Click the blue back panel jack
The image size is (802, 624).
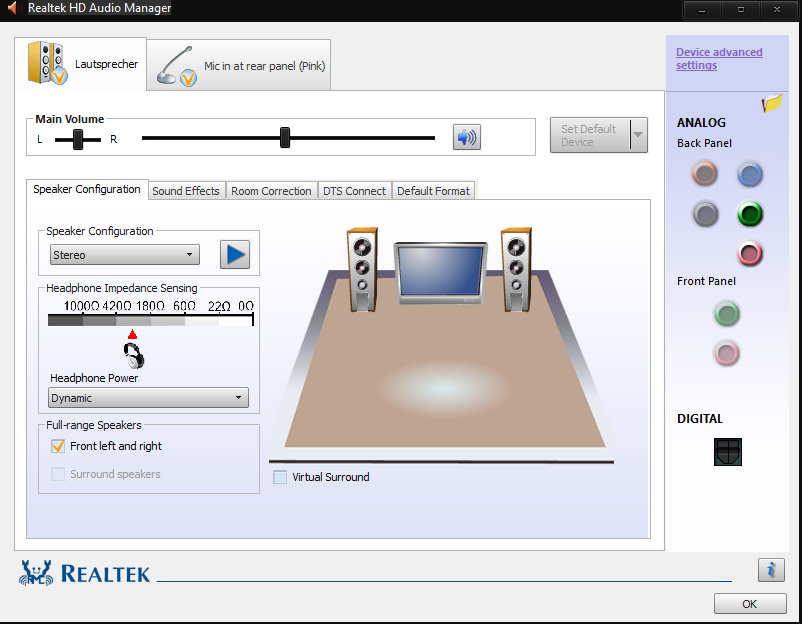coord(750,174)
